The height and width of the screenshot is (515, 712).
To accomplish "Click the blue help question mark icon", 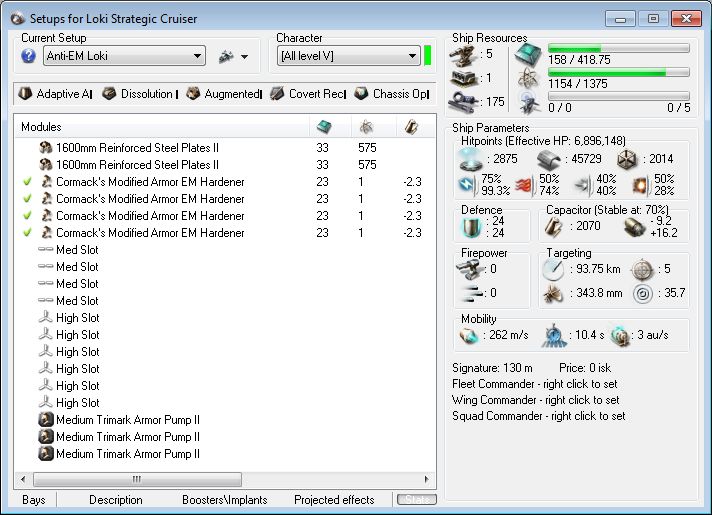I will click(28, 56).
